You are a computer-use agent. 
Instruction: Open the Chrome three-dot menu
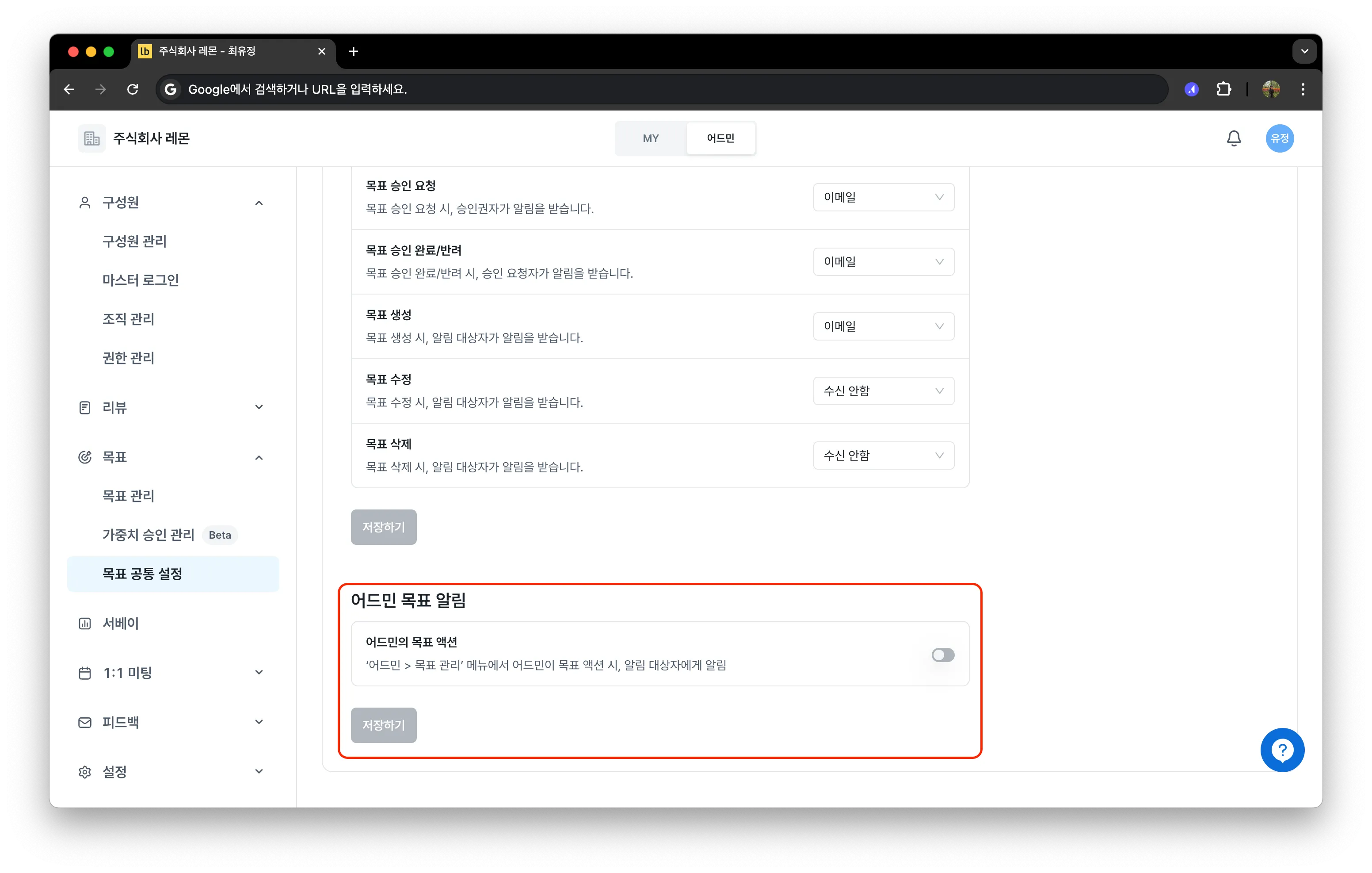pyautogui.click(x=1303, y=89)
